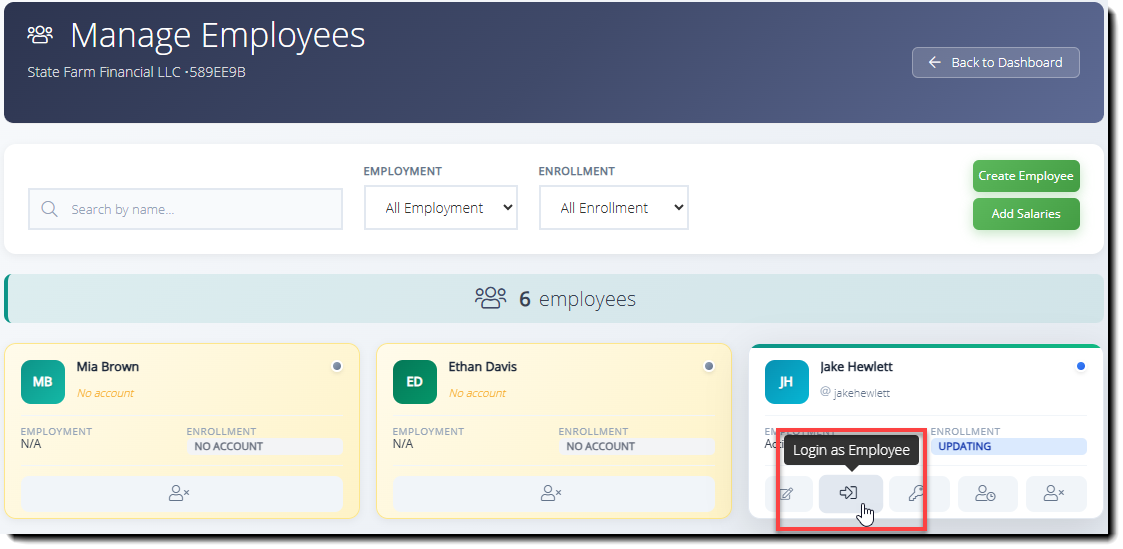Click Mia Brown's remove-user icon button
Screen dimensions: 1123x549
coord(182,494)
